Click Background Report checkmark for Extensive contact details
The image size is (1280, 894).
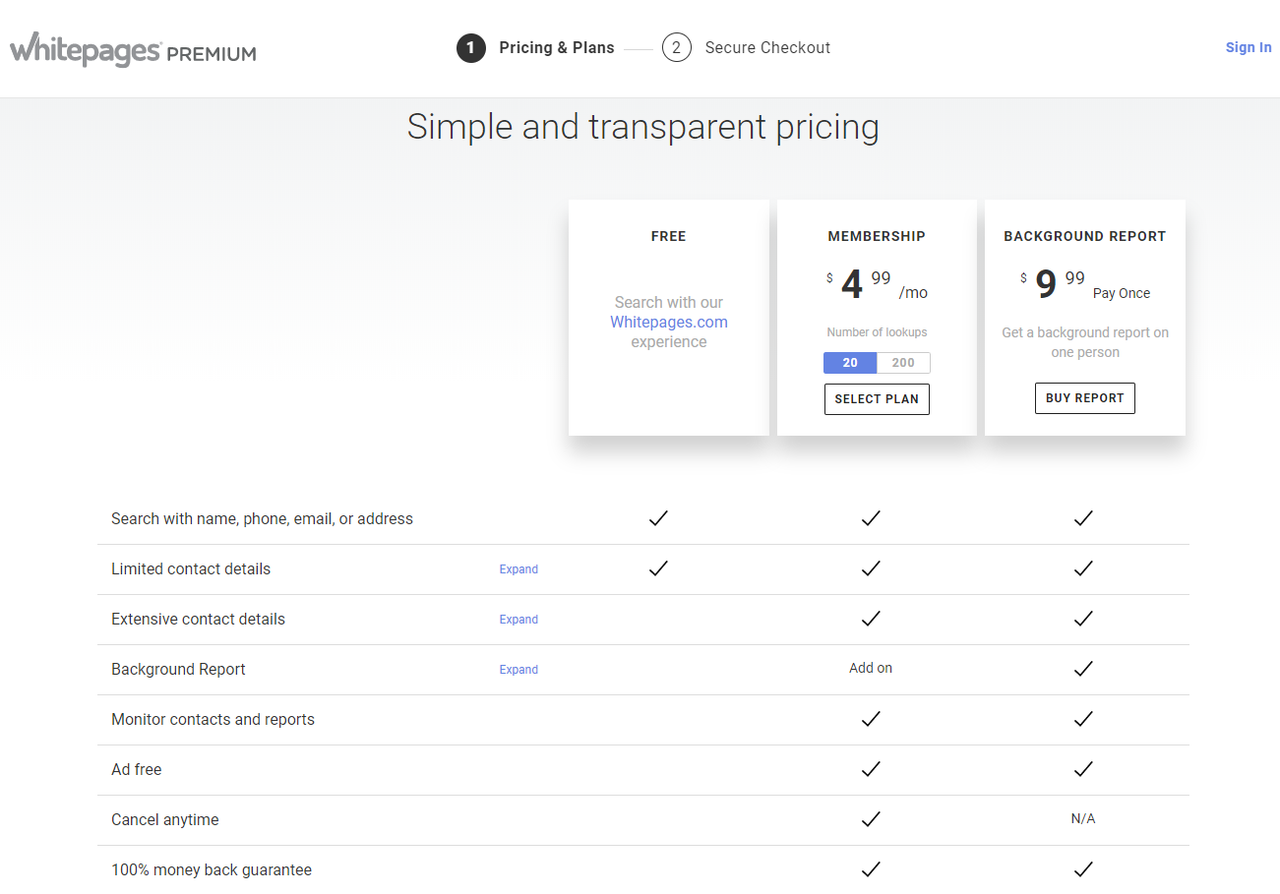point(1083,618)
